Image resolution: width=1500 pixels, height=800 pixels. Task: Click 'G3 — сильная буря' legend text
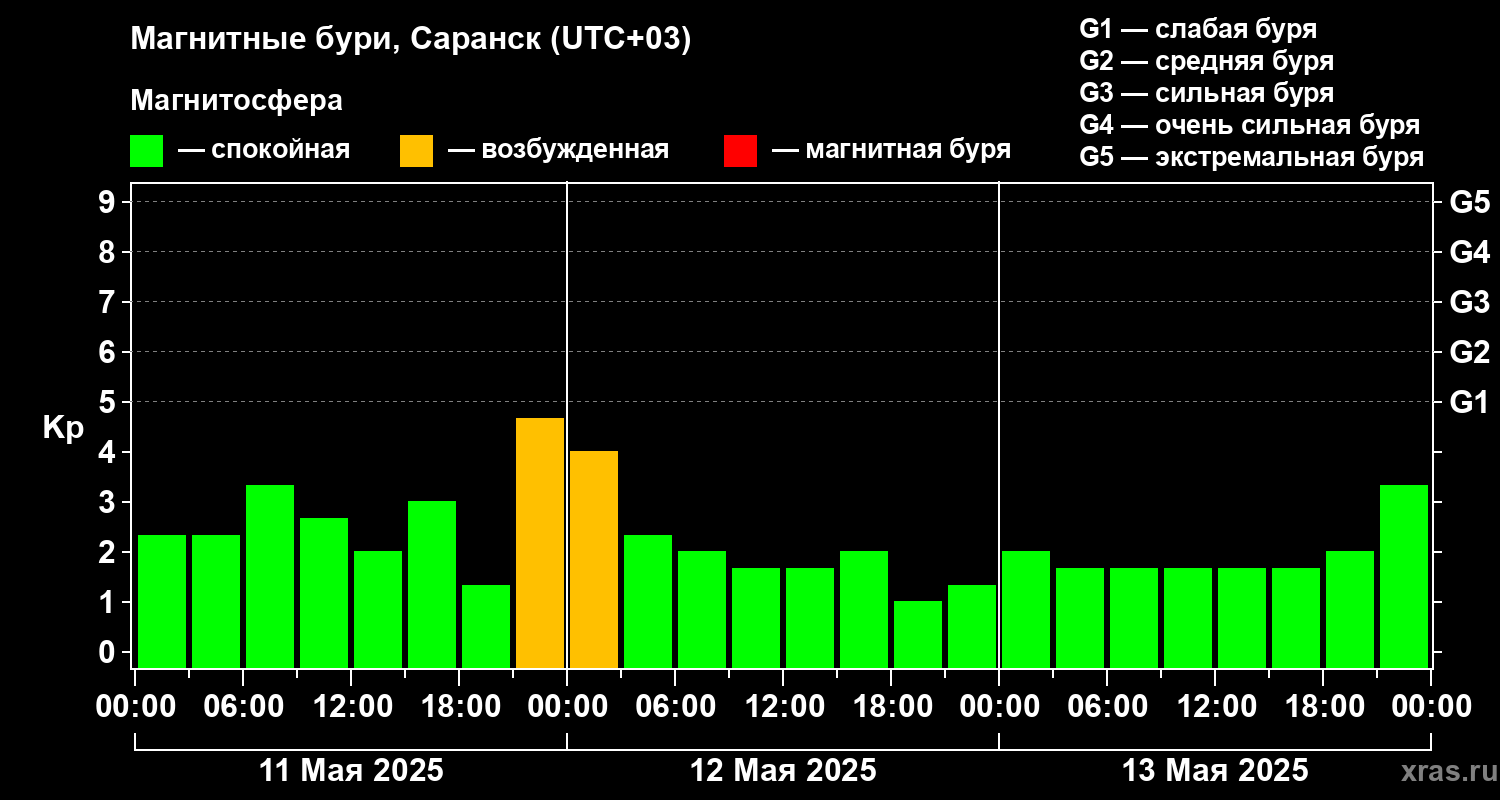[x=1206, y=93]
